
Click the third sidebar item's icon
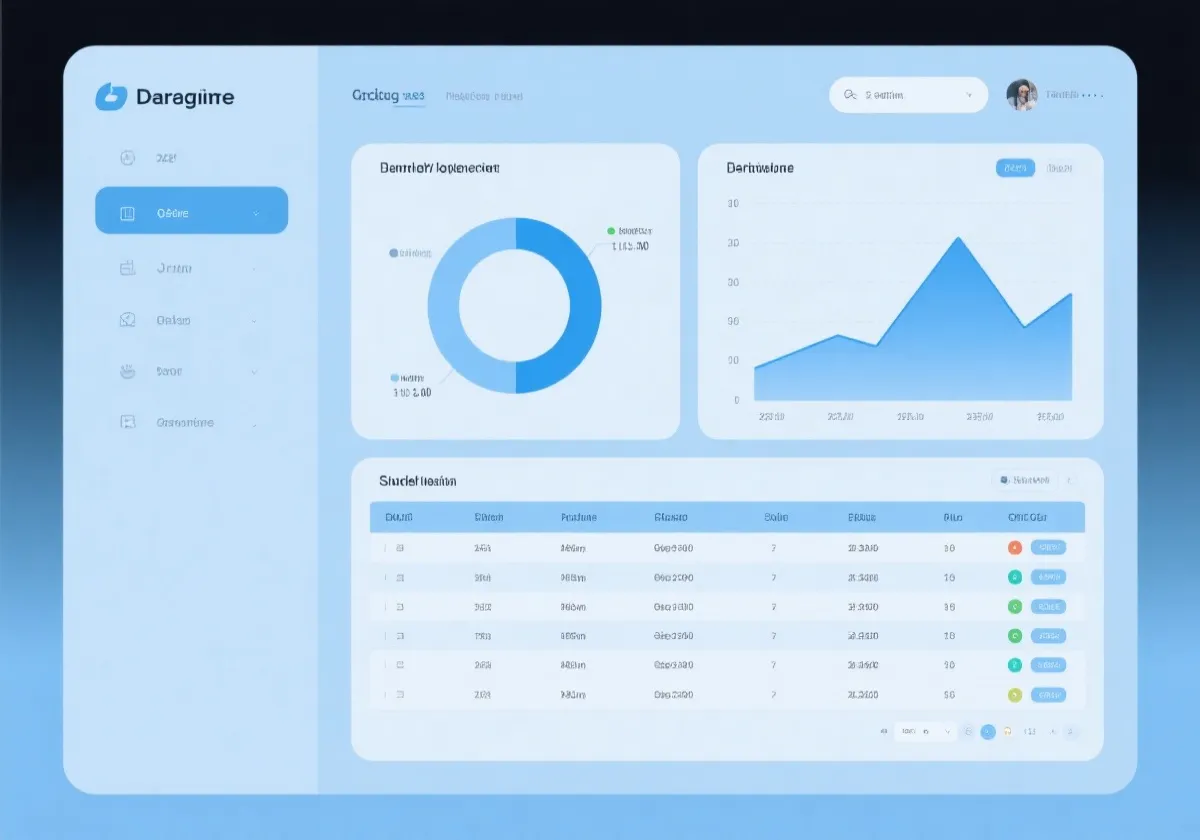click(x=127, y=268)
